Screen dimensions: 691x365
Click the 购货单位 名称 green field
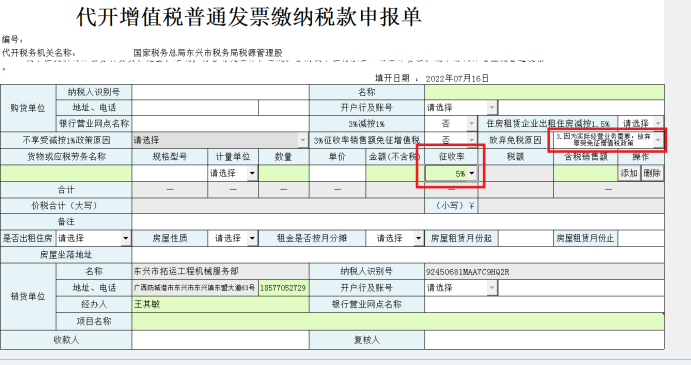pyautogui.click(x=544, y=92)
